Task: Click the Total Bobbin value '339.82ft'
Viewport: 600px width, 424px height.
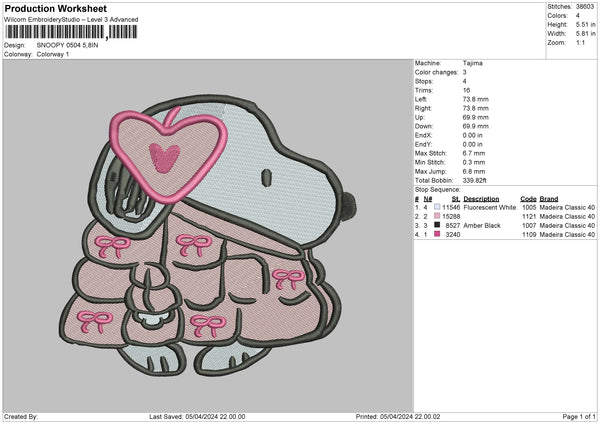Action: (x=474, y=180)
